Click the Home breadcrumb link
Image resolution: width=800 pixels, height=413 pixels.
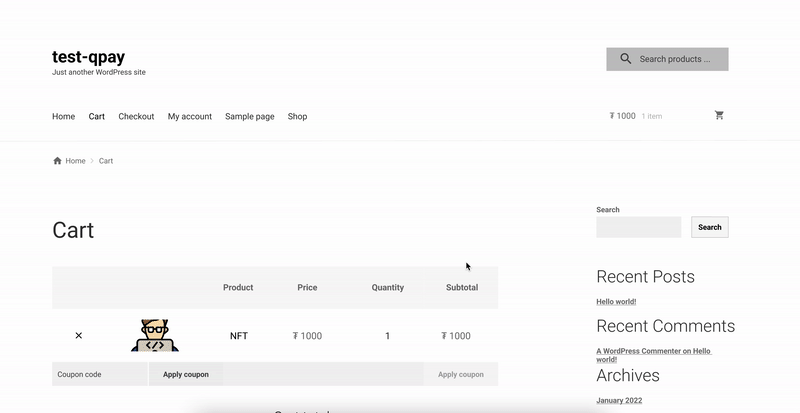point(76,161)
